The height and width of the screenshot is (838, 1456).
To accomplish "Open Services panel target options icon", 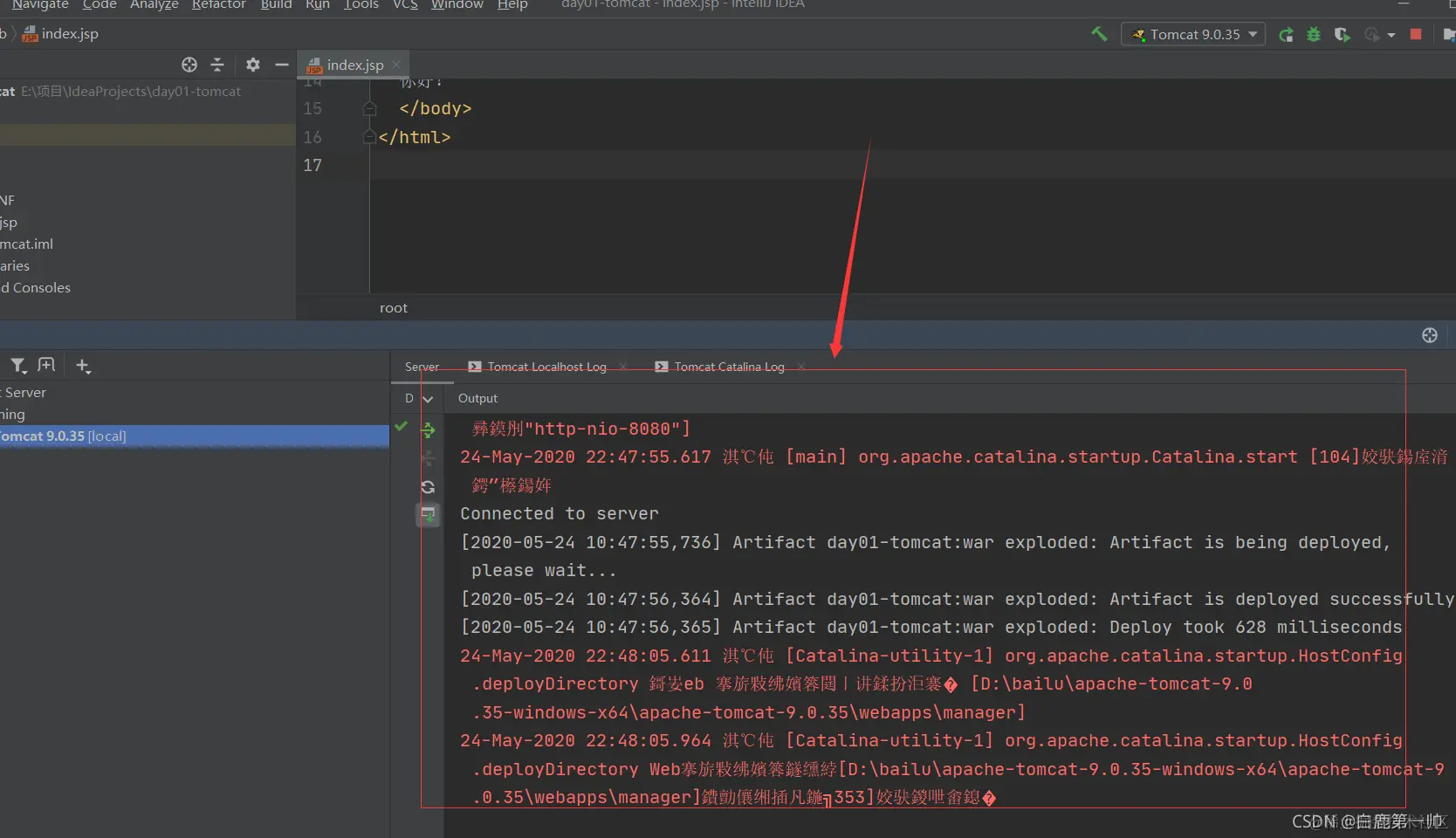I will 1430,335.
